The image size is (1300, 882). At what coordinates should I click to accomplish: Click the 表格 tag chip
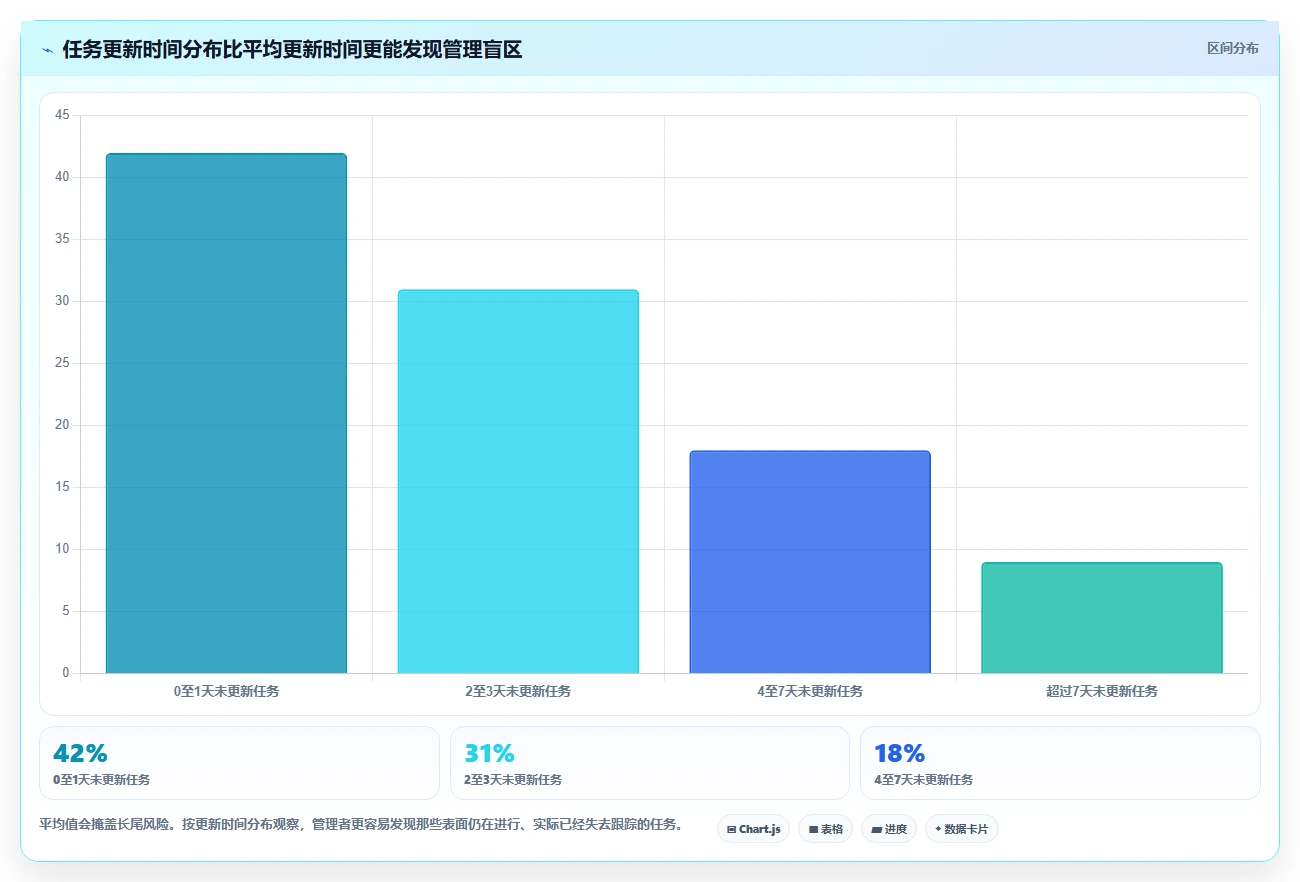pyautogui.click(x=825, y=829)
